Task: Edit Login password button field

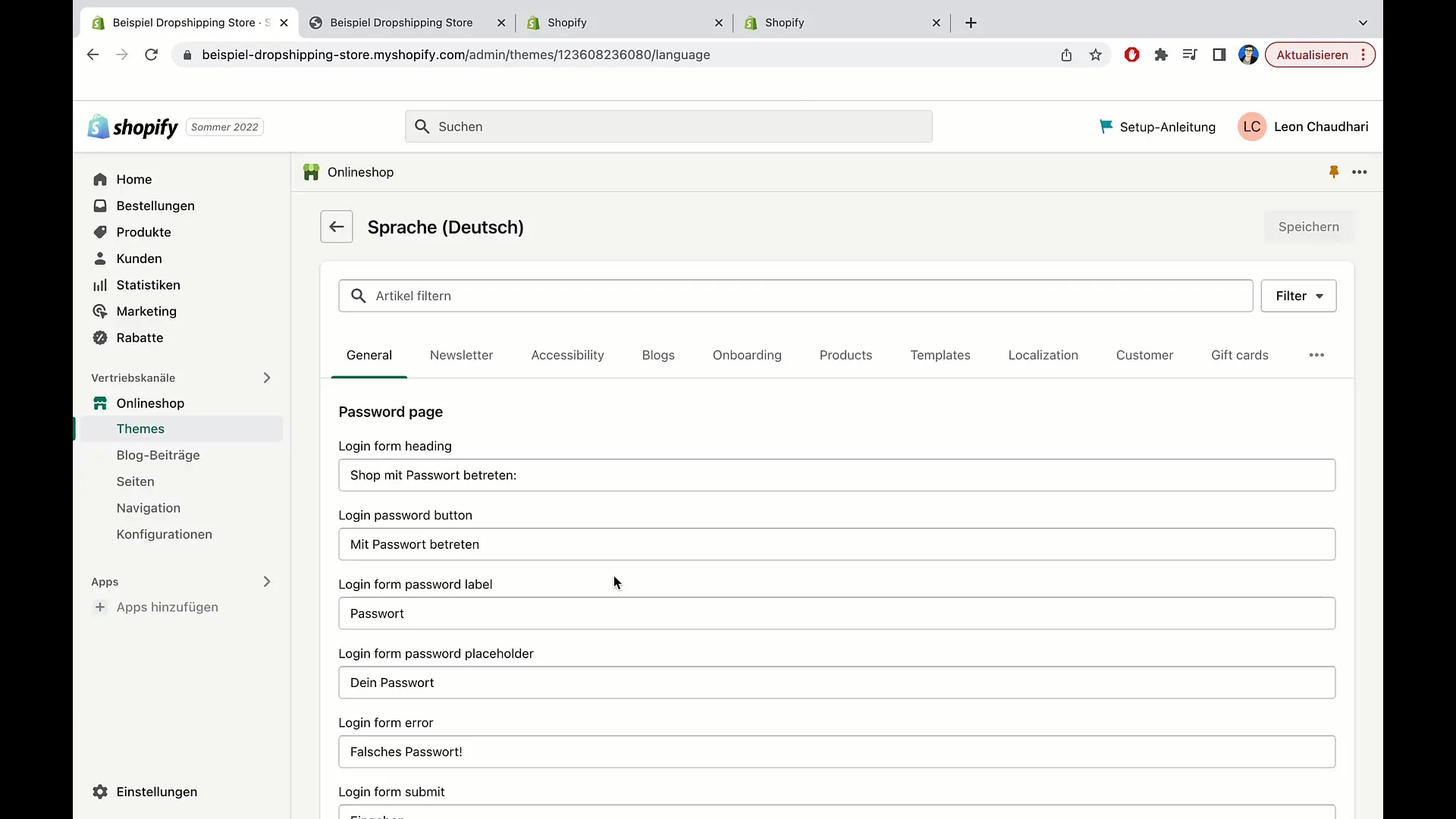Action: [x=836, y=544]
